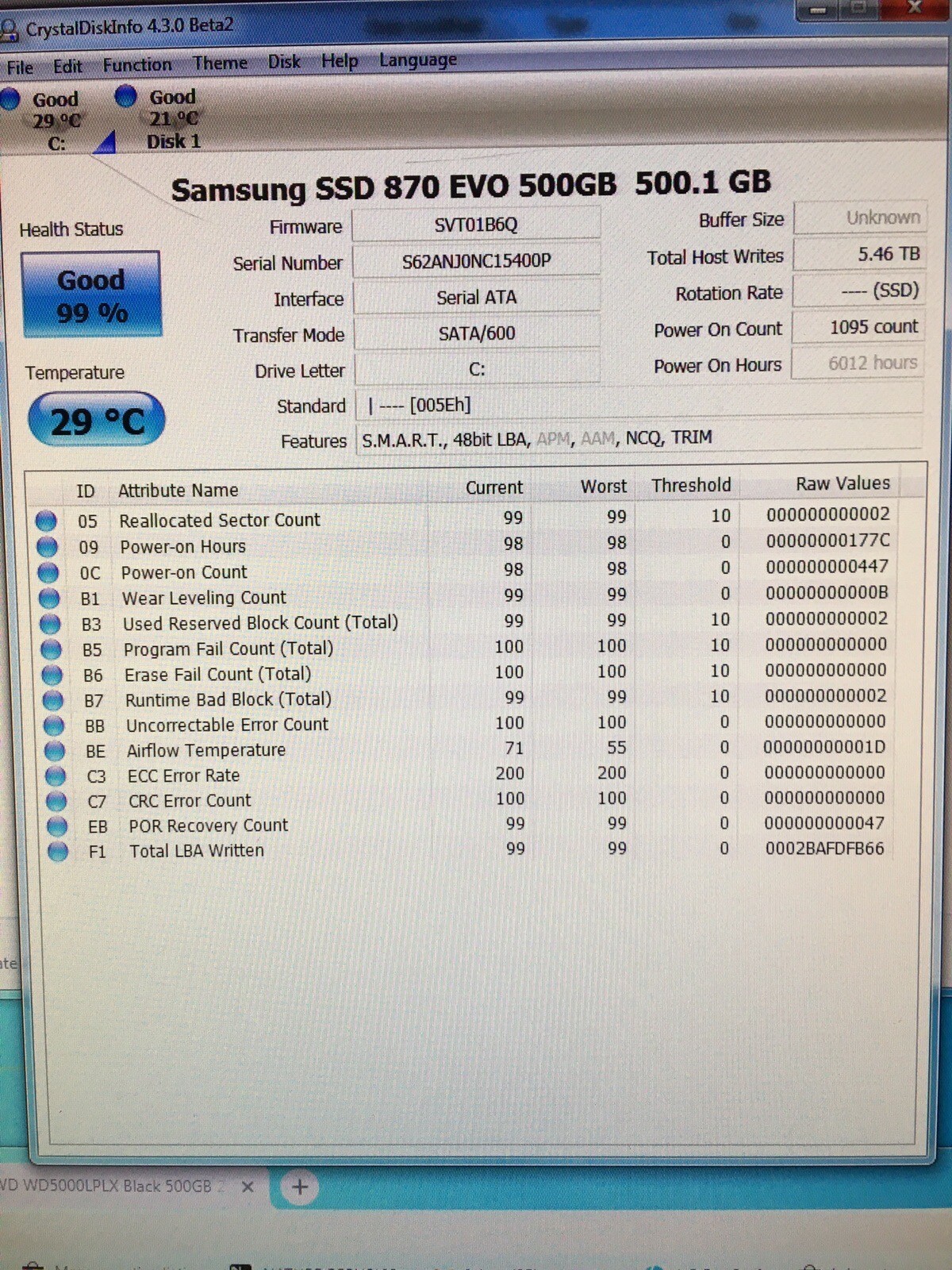Click the Total Host Writes value 5.46 TB
Image resolution: width=952 pixels, height=1270 pixels.
(860, 254)
